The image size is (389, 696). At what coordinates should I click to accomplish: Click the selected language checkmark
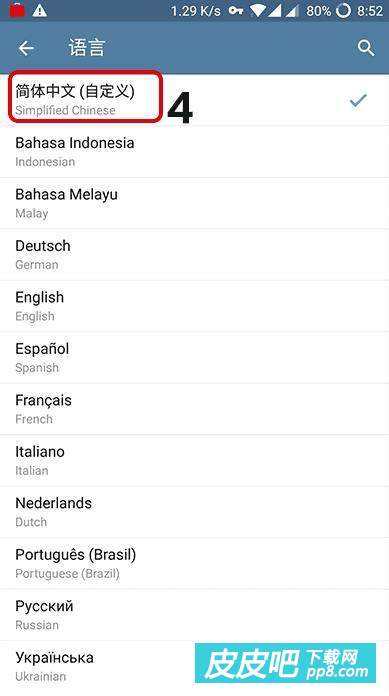click(x=358, y=101)
